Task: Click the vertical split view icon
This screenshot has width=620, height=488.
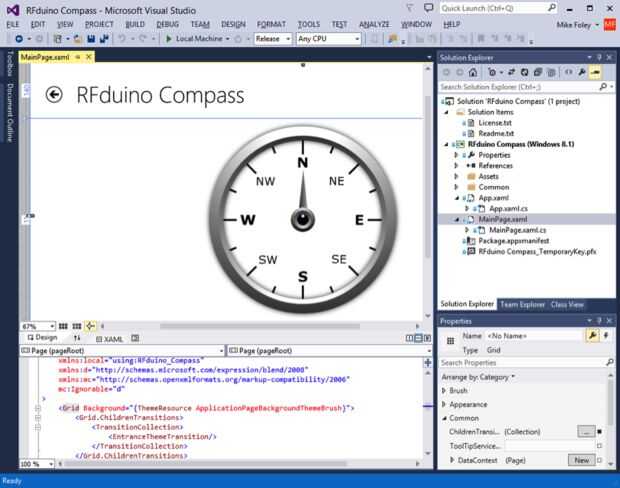Action: 410,338
